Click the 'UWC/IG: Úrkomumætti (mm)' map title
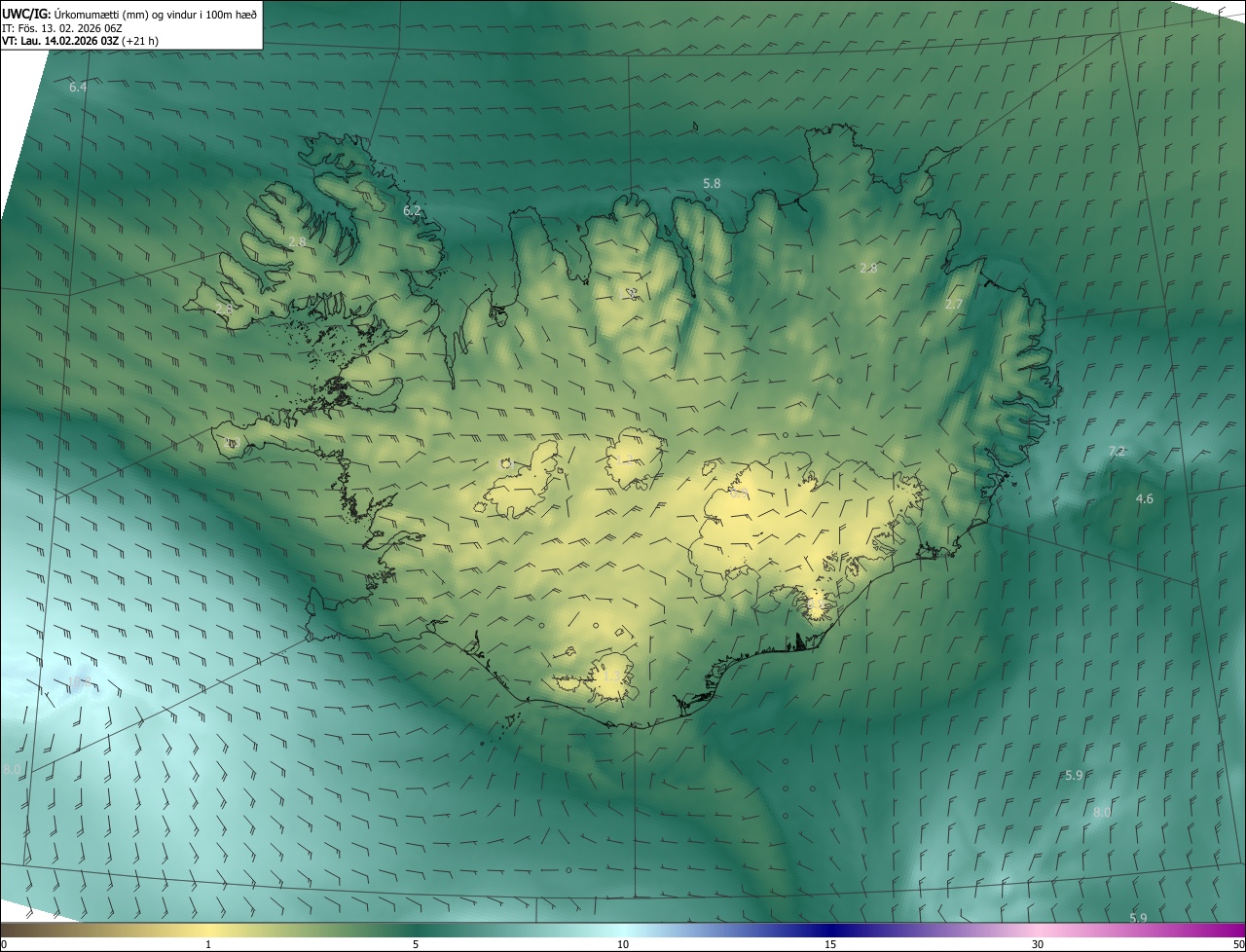Image resolution: width=1246 pixels, height=952 pixels. [x=129, y=13]
